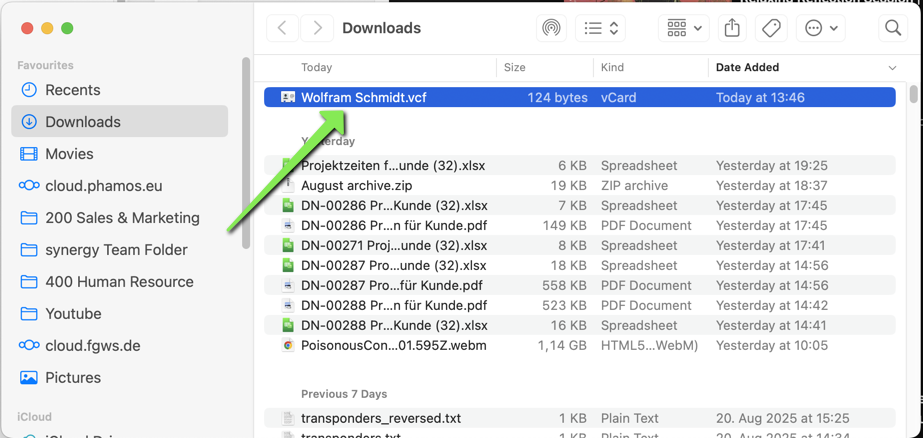Click the file list vertical scrollbar
The image size is (923, 438).
[x=913, y=95]
